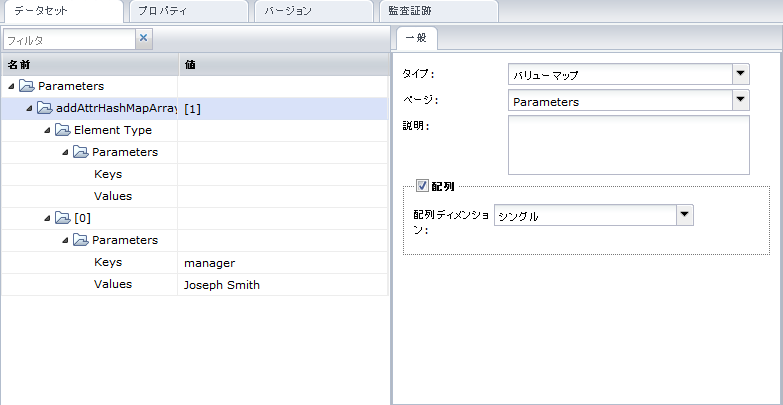Screen dimensions: 783x405
Task: Click the 説明 text area
Action: (x=628, y=145)
